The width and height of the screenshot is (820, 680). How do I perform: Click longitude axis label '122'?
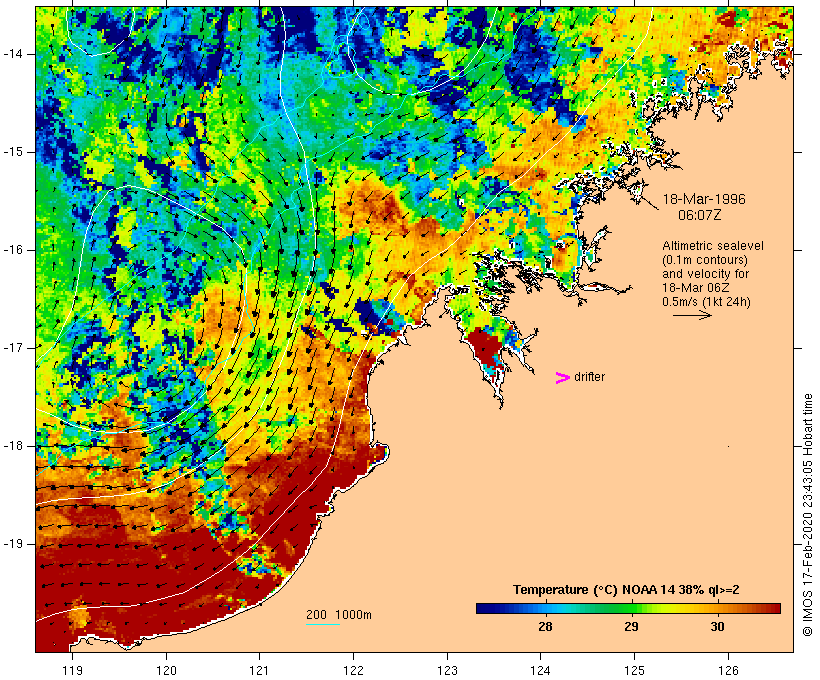(354, 670)
